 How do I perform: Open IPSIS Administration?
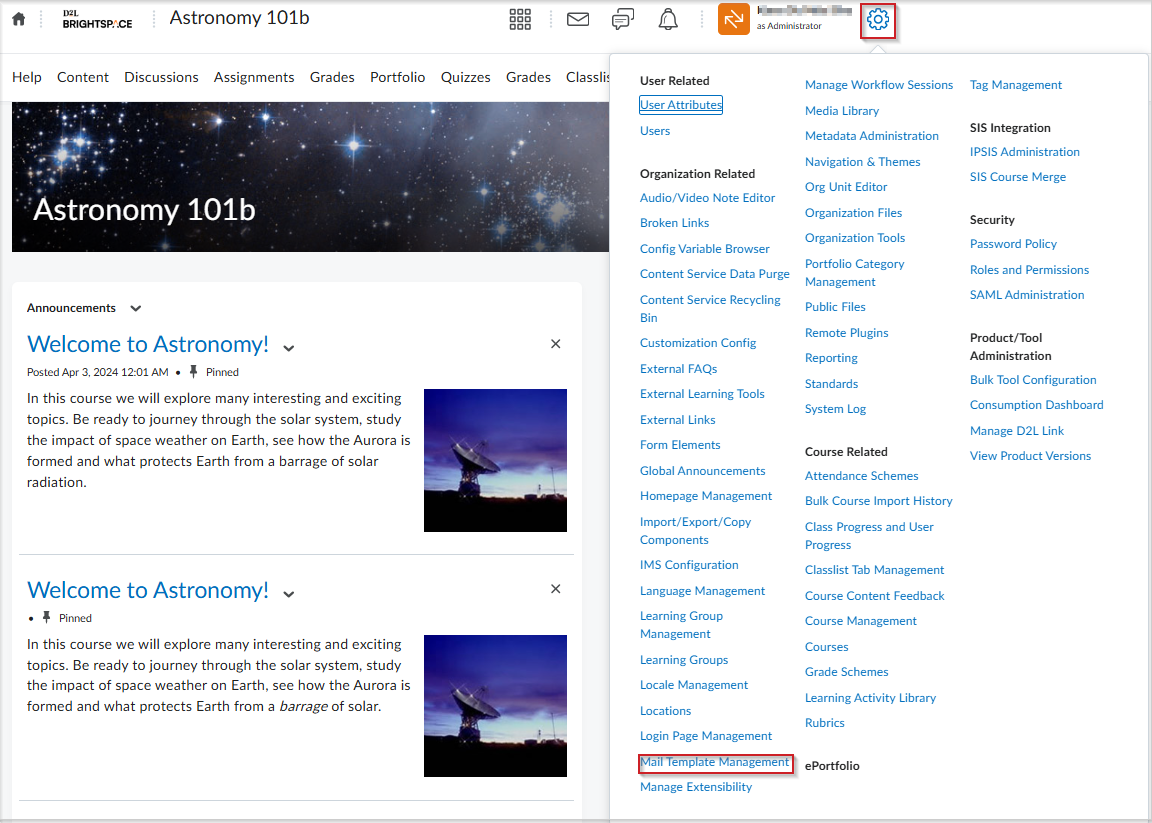coord(1024,151)
